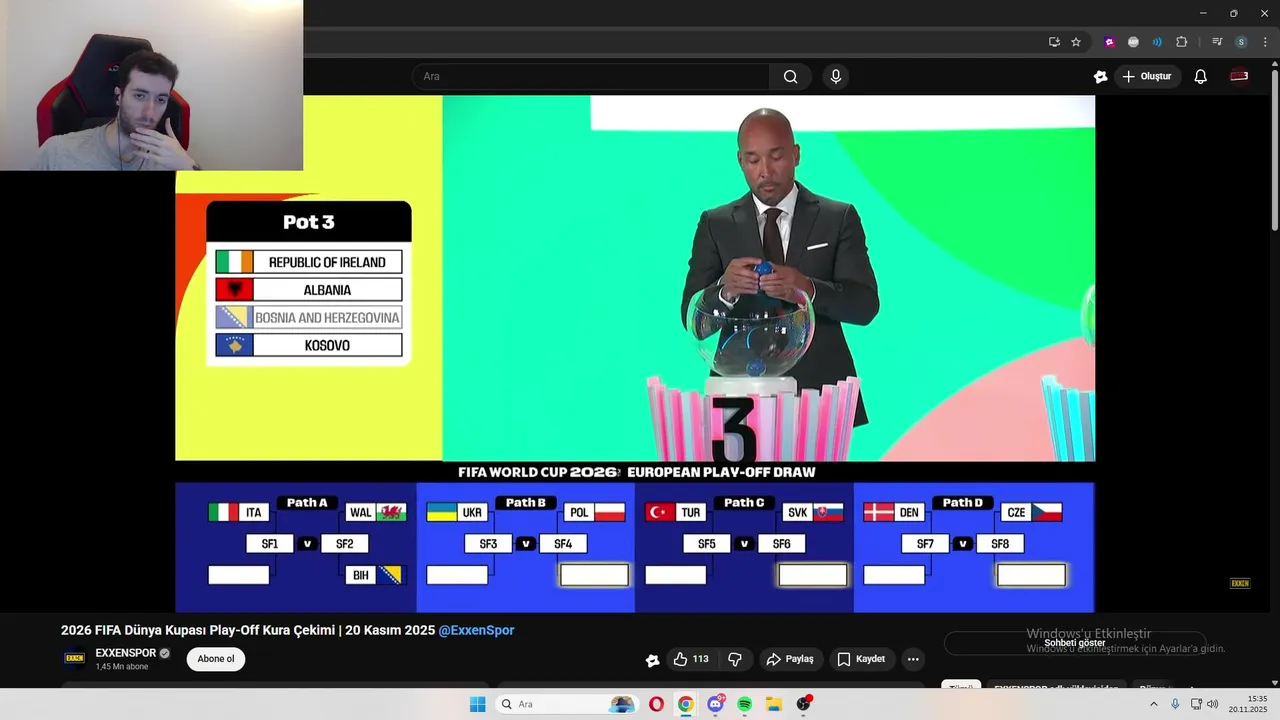
Task: Bookmark this page with the star icon
Action: point(1076,42)
